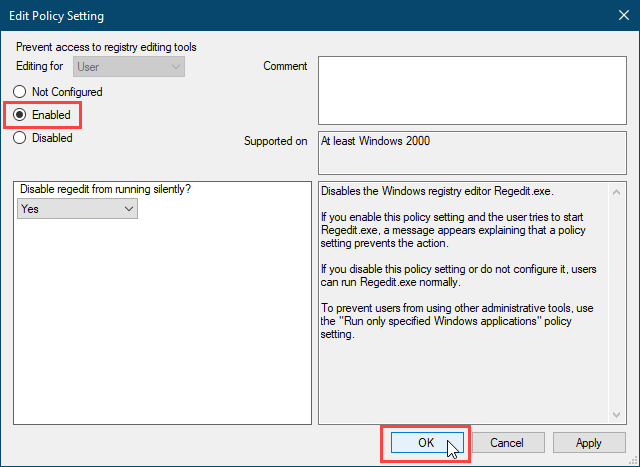Click the description pane scroll-up arrow
This screenshot has height=467, width=640.
[615, 189]
